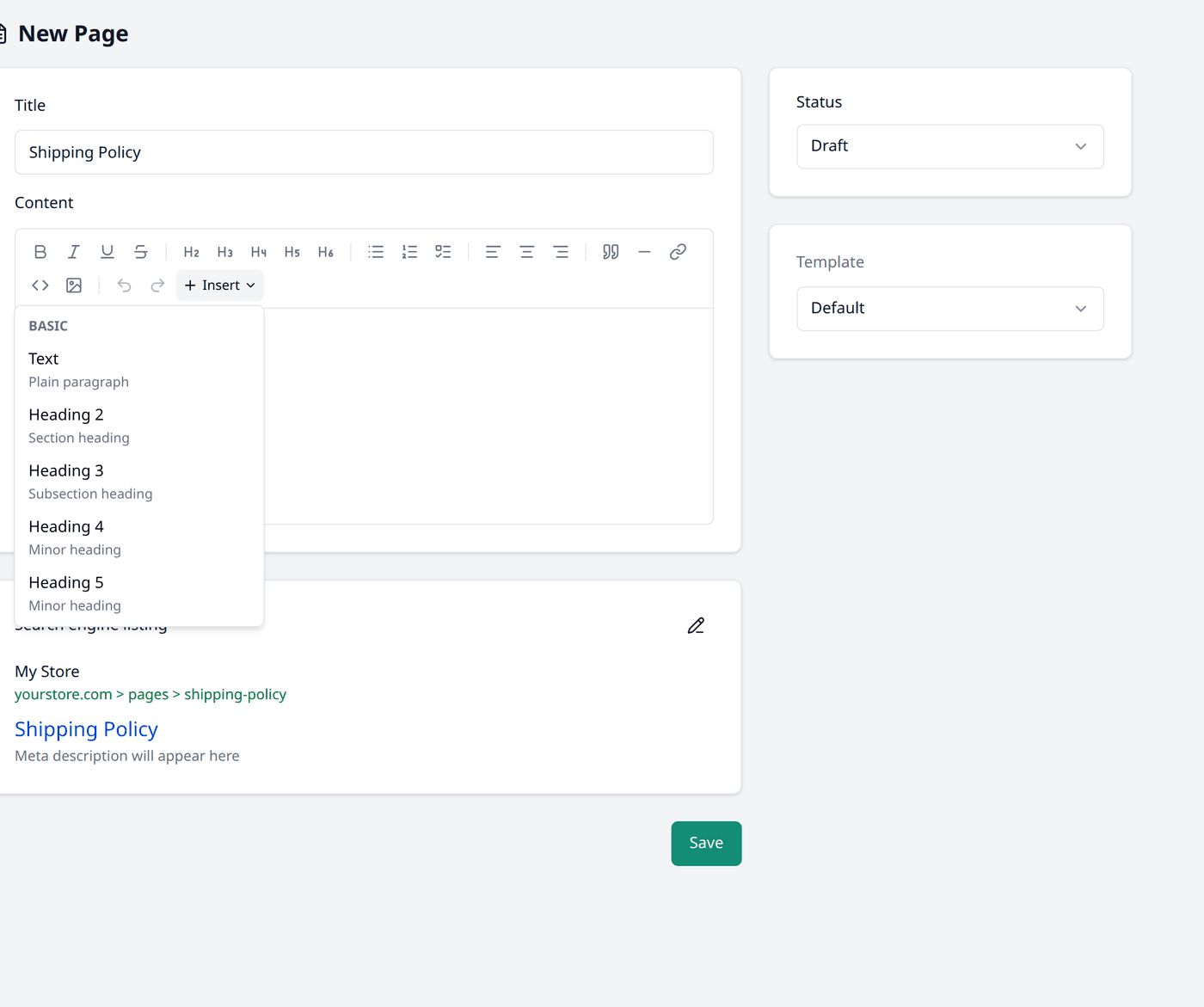The width and height of the screenshot is (1204, 1007).
Task: Redo the last edit
Action: [x=157, y=286]
